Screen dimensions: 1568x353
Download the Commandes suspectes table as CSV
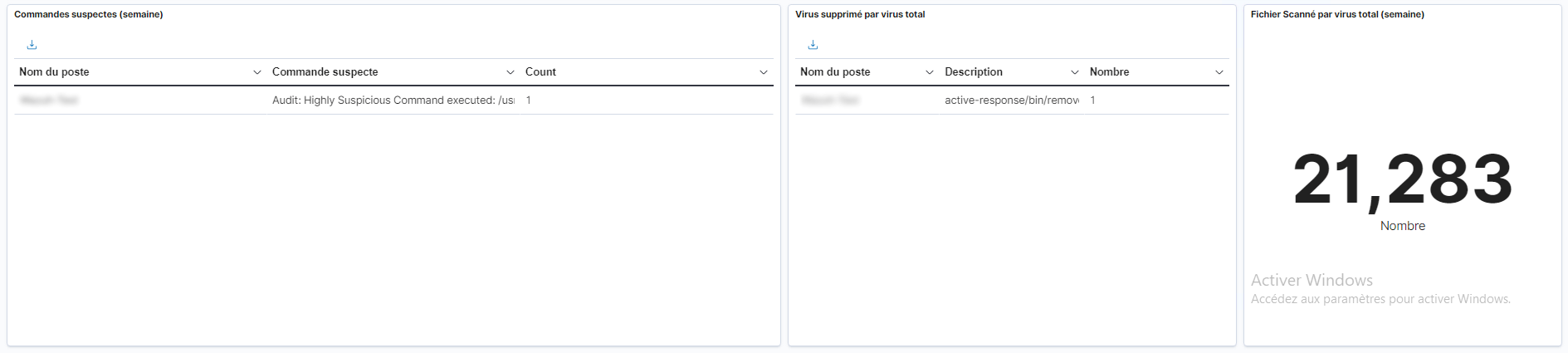click(x=32, y=45)
